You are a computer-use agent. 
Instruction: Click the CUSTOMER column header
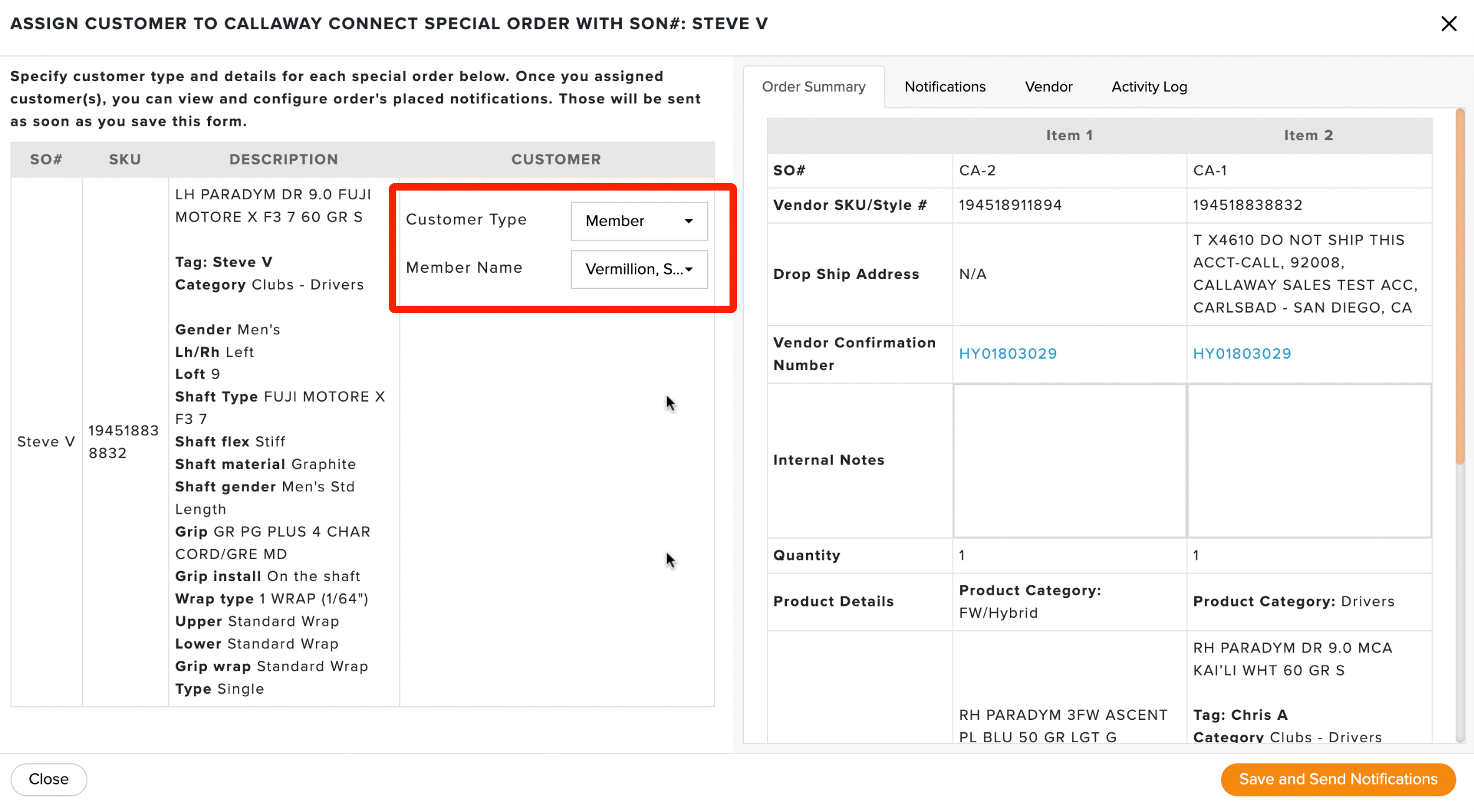(556, 159)
